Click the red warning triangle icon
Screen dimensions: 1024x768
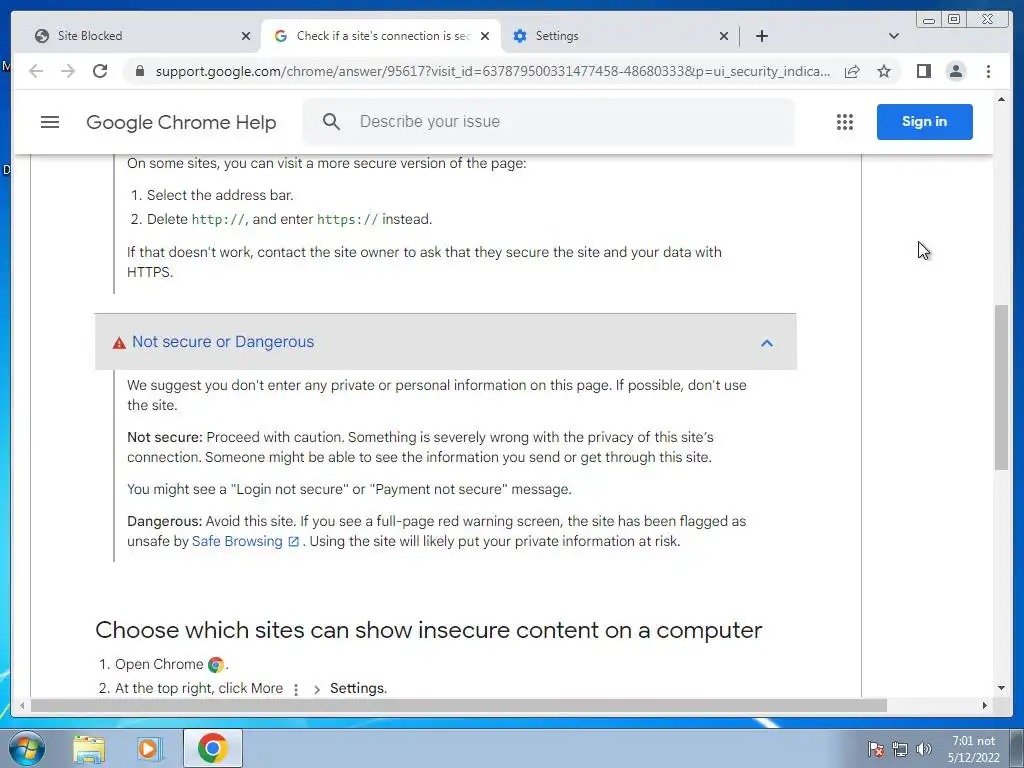point(119,343)
